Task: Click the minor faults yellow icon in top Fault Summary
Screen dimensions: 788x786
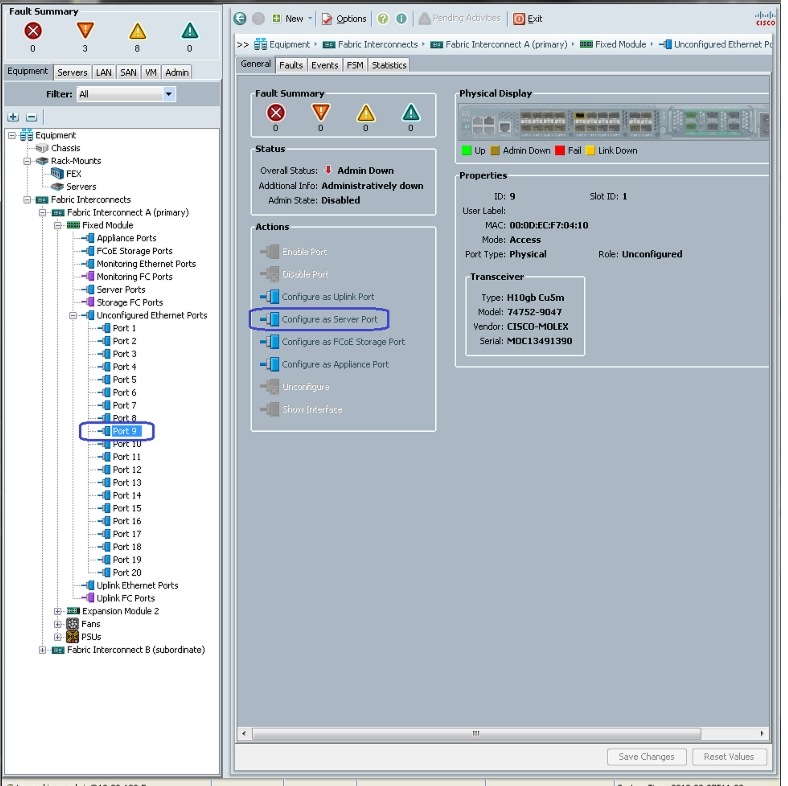Action: [x=137, y=31]
